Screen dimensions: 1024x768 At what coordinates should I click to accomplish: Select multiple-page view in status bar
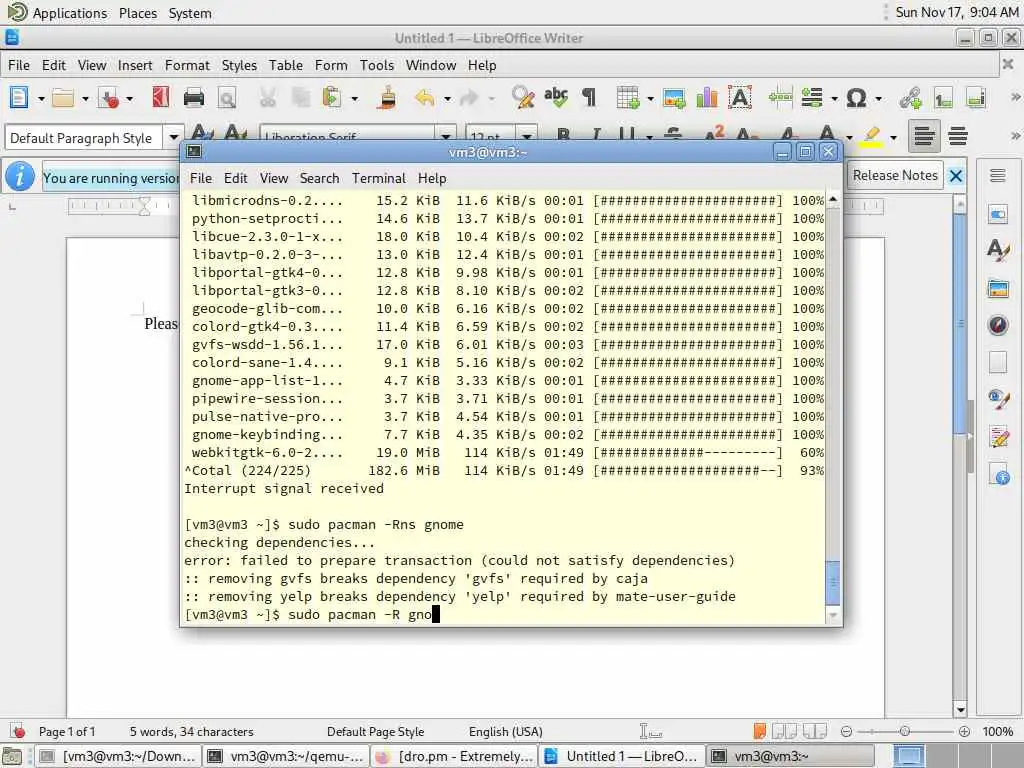pyautogui.click(x=784, y=731)
